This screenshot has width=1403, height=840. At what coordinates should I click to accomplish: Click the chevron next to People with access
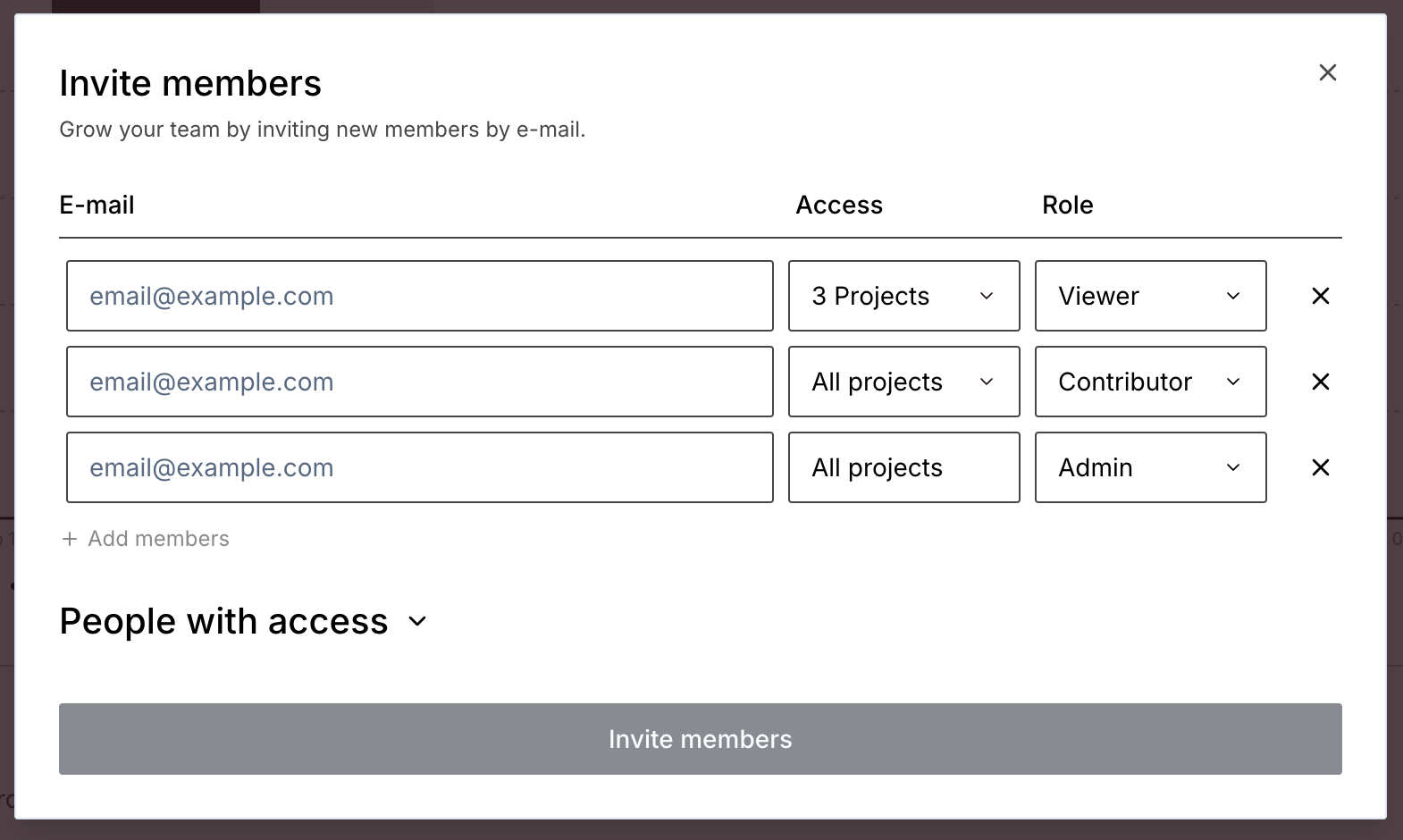[417, 621]
